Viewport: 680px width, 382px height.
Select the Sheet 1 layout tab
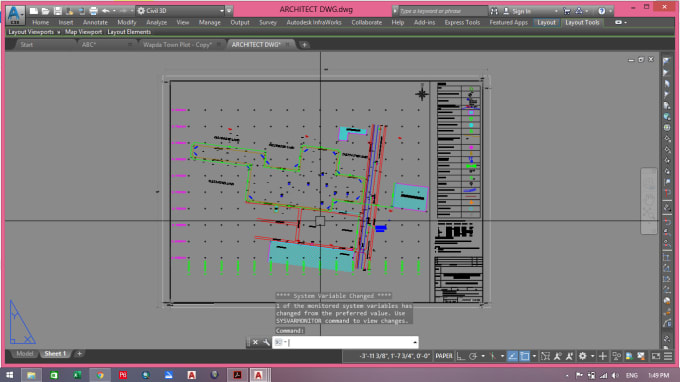tap(55, 354)
